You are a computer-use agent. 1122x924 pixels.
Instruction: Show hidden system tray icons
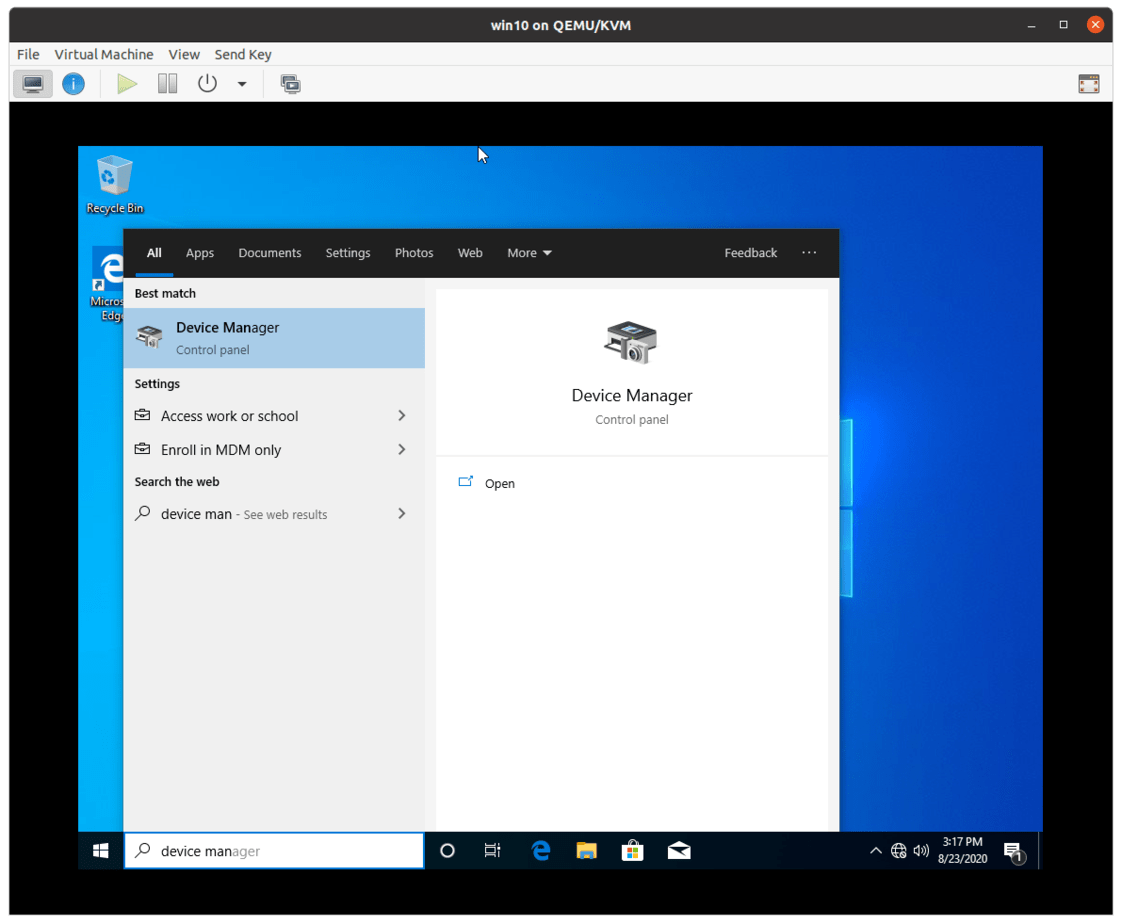coord(876,850)
